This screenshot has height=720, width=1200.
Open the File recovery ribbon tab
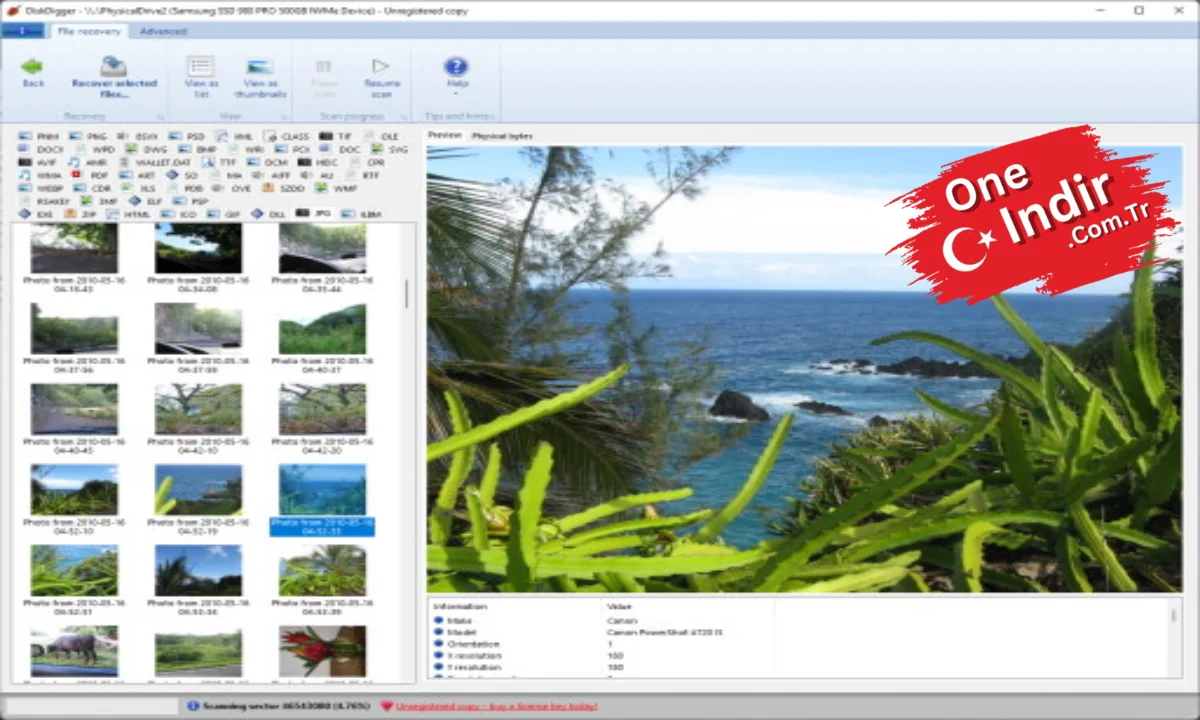point(89,31)
